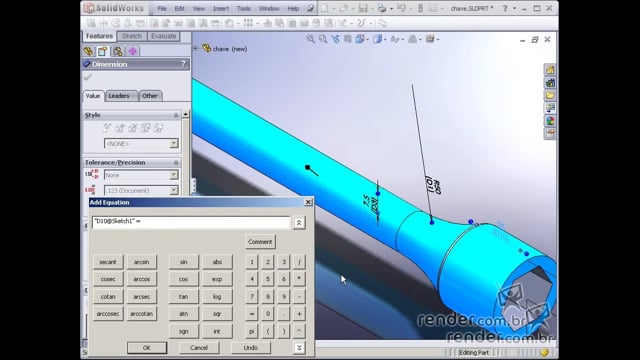Click Cancel in the Add Equation dialog
The image size is (640, 360).
click(x=199, y=348)
